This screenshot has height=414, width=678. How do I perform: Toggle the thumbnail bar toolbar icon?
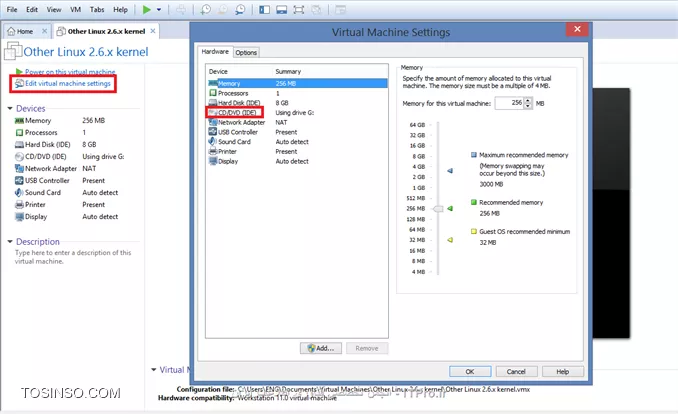click(x=281, y=10)
